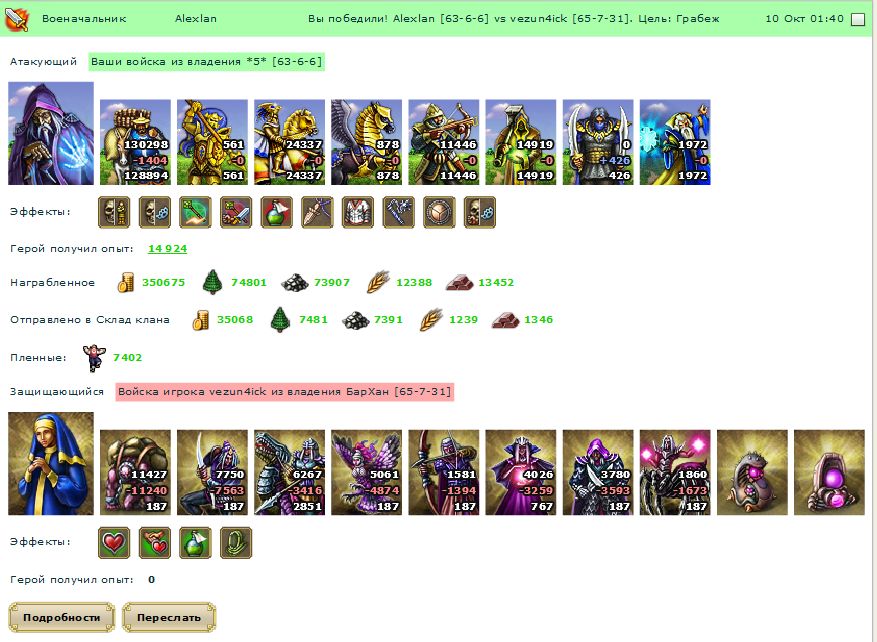The image size is (877, 642).
Task: Click the green attacker troops label *5* [63-6-6]
Action: [x=206, y=62]
